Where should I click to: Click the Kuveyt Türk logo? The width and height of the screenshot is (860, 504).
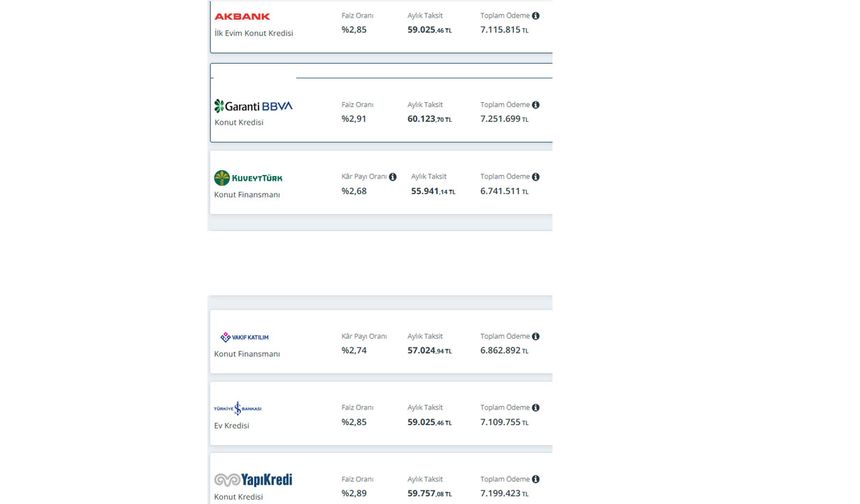point(248,178)
